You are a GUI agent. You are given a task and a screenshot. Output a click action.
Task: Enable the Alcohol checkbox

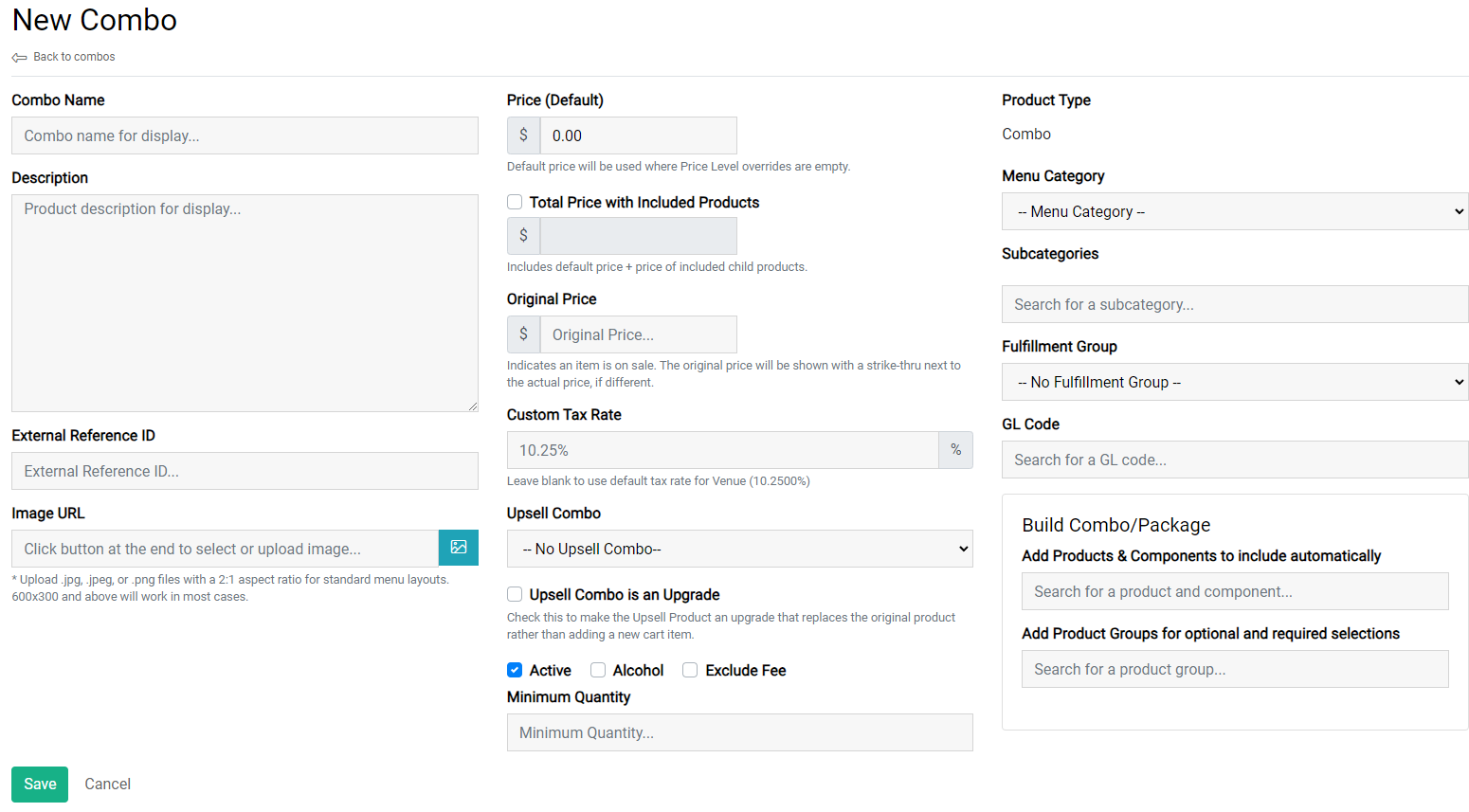click(598, 670)
